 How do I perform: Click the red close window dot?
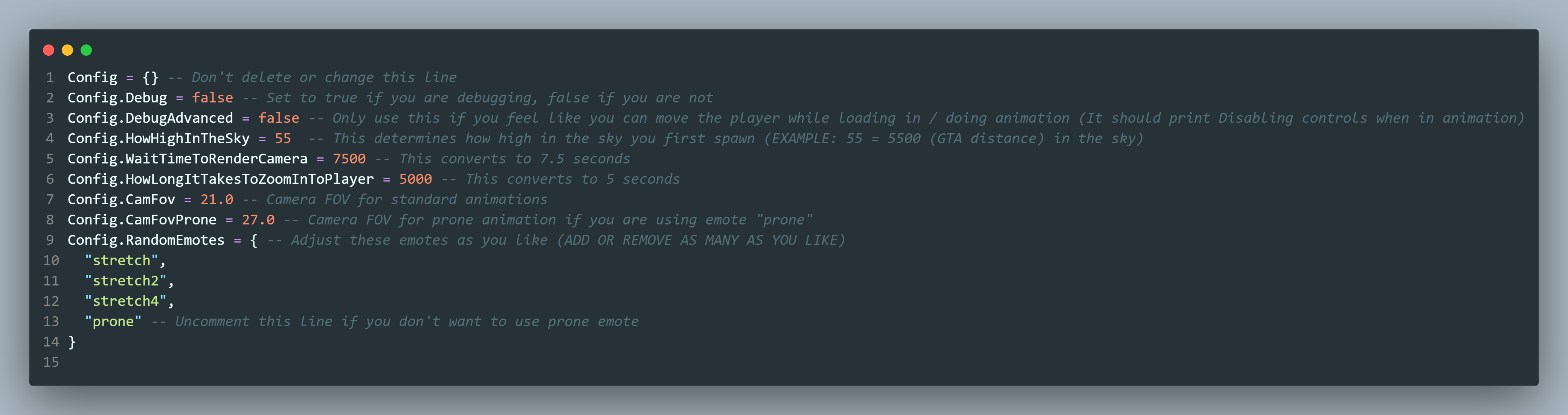click(x=49, y=50)
